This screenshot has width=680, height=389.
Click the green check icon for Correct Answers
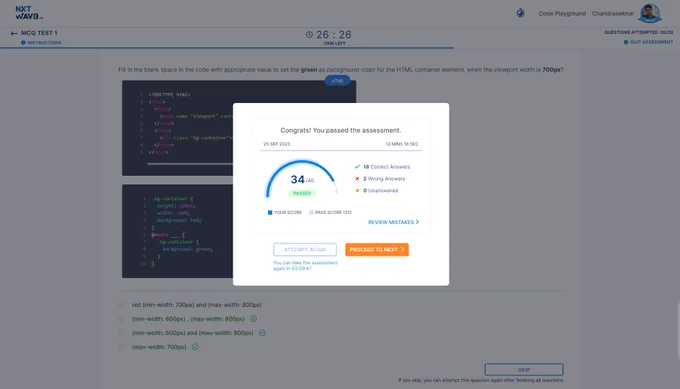coord(357,167)
